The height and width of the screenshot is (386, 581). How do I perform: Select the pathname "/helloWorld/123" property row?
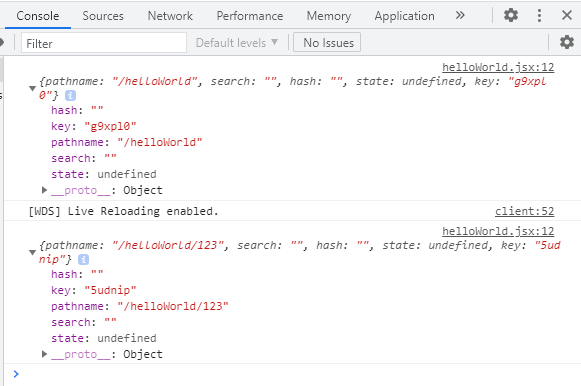pos(140,306)
